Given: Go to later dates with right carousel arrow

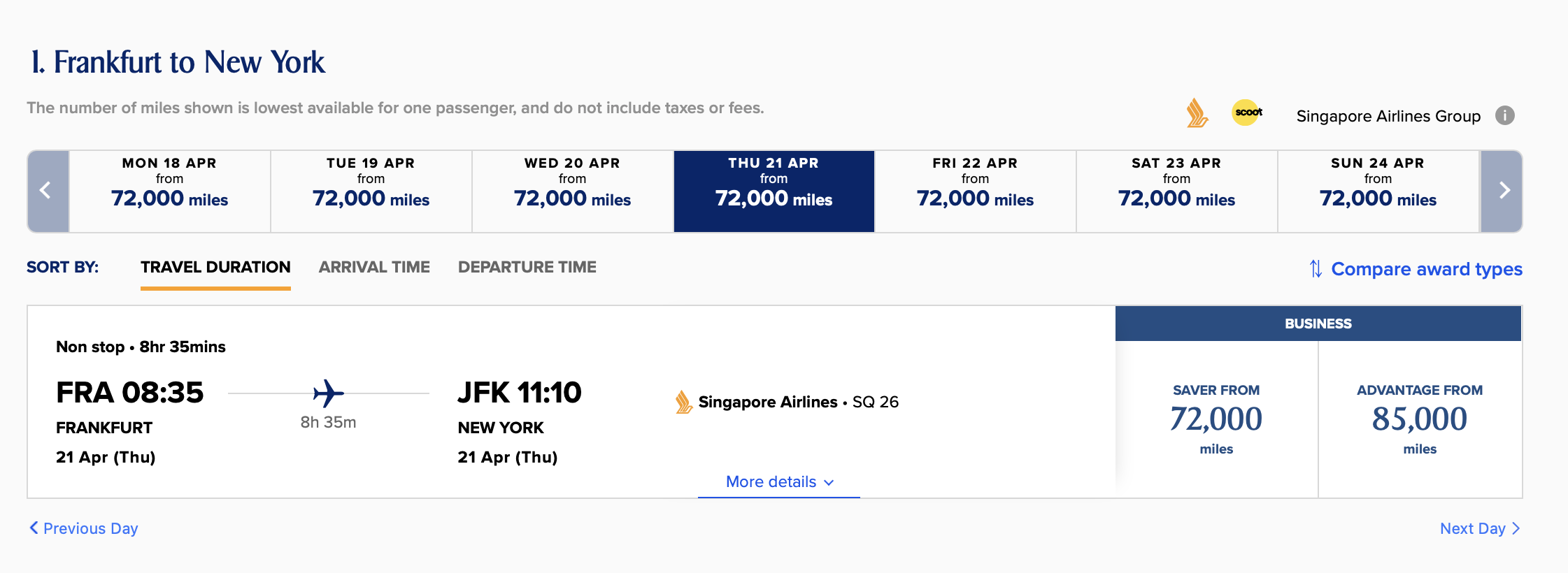Looking at the screenshot, I should point(1502,191).
